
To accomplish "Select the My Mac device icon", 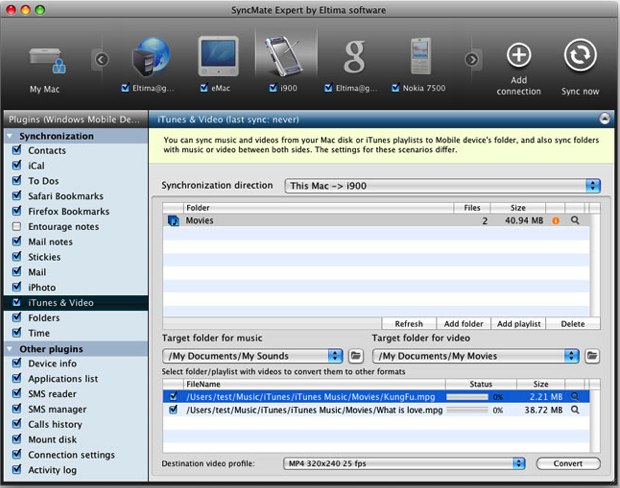I will [47, 61].
